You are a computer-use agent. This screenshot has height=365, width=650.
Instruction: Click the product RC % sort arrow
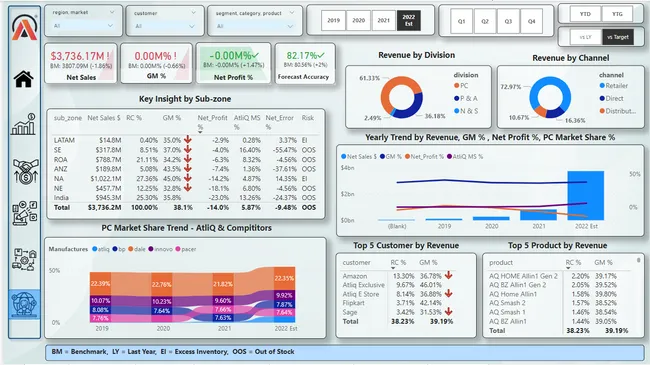pyautogui.click(x=568, y=268)
